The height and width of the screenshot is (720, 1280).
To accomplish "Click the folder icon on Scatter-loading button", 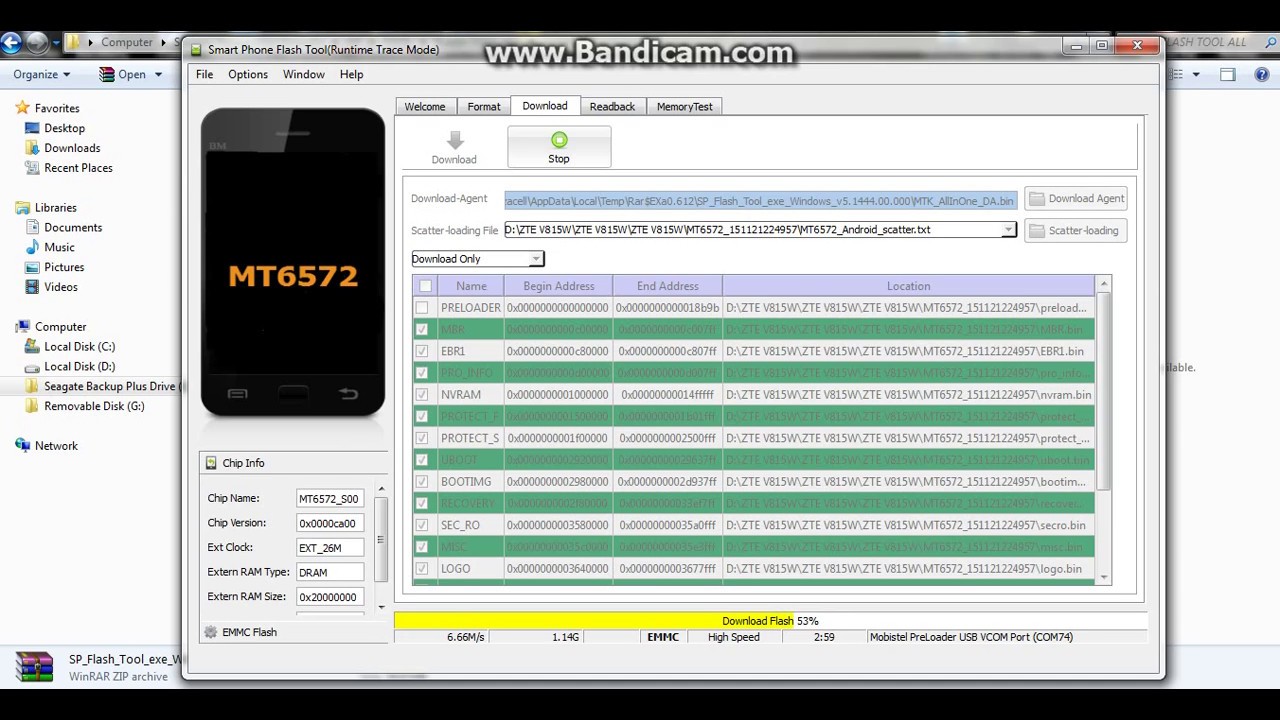I will (1037, 231).
